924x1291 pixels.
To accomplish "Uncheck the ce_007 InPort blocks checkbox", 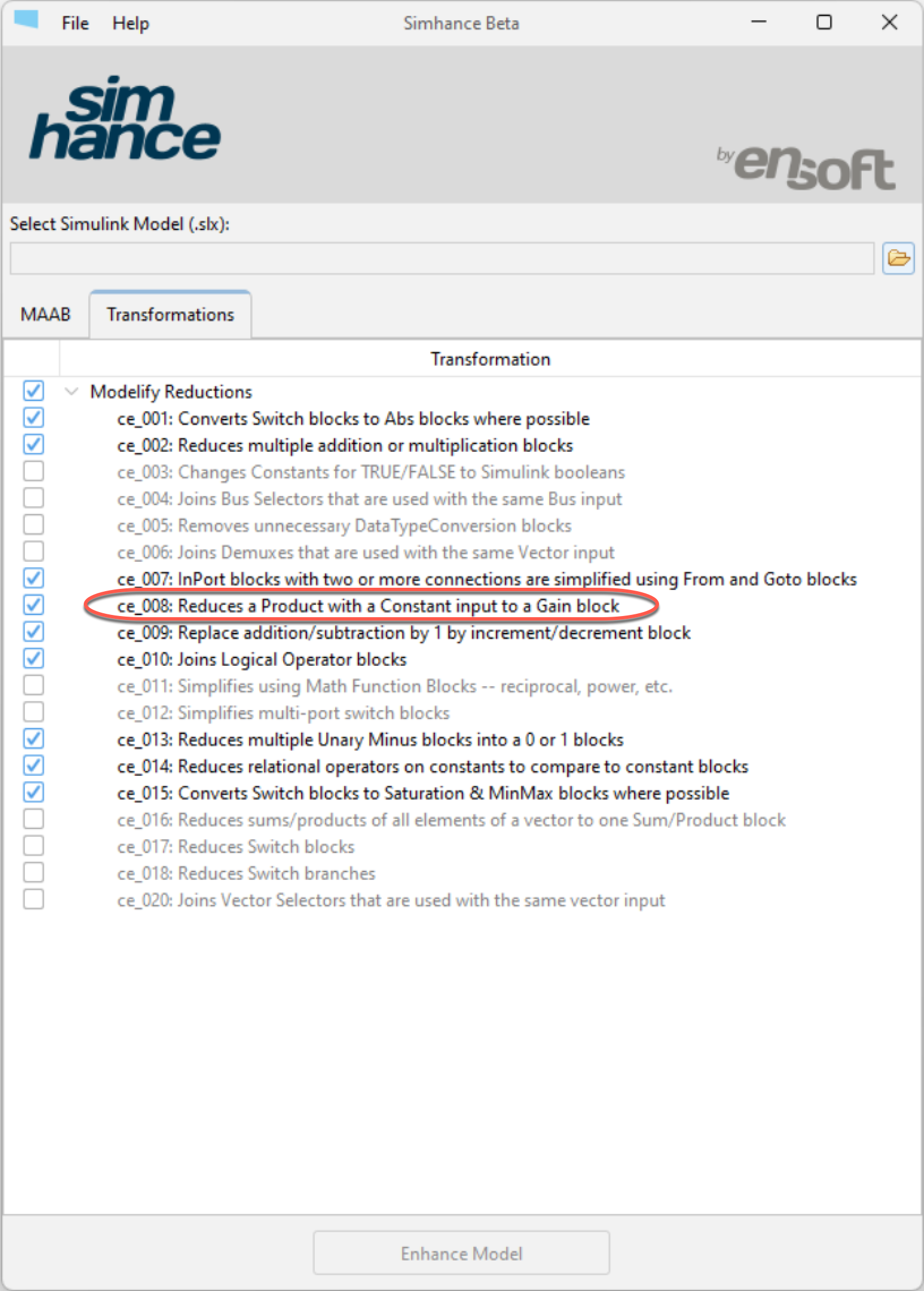I will [33, 578].
